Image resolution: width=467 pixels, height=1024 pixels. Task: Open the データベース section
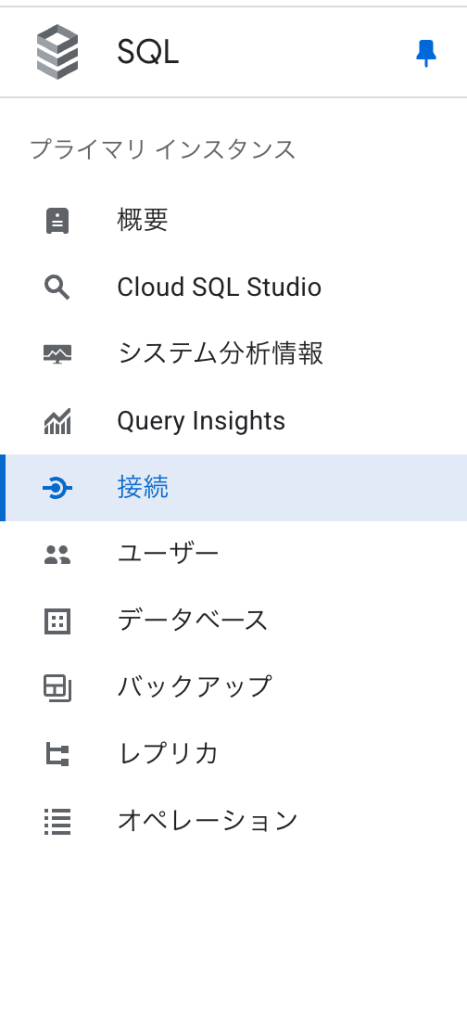[234, 622]
